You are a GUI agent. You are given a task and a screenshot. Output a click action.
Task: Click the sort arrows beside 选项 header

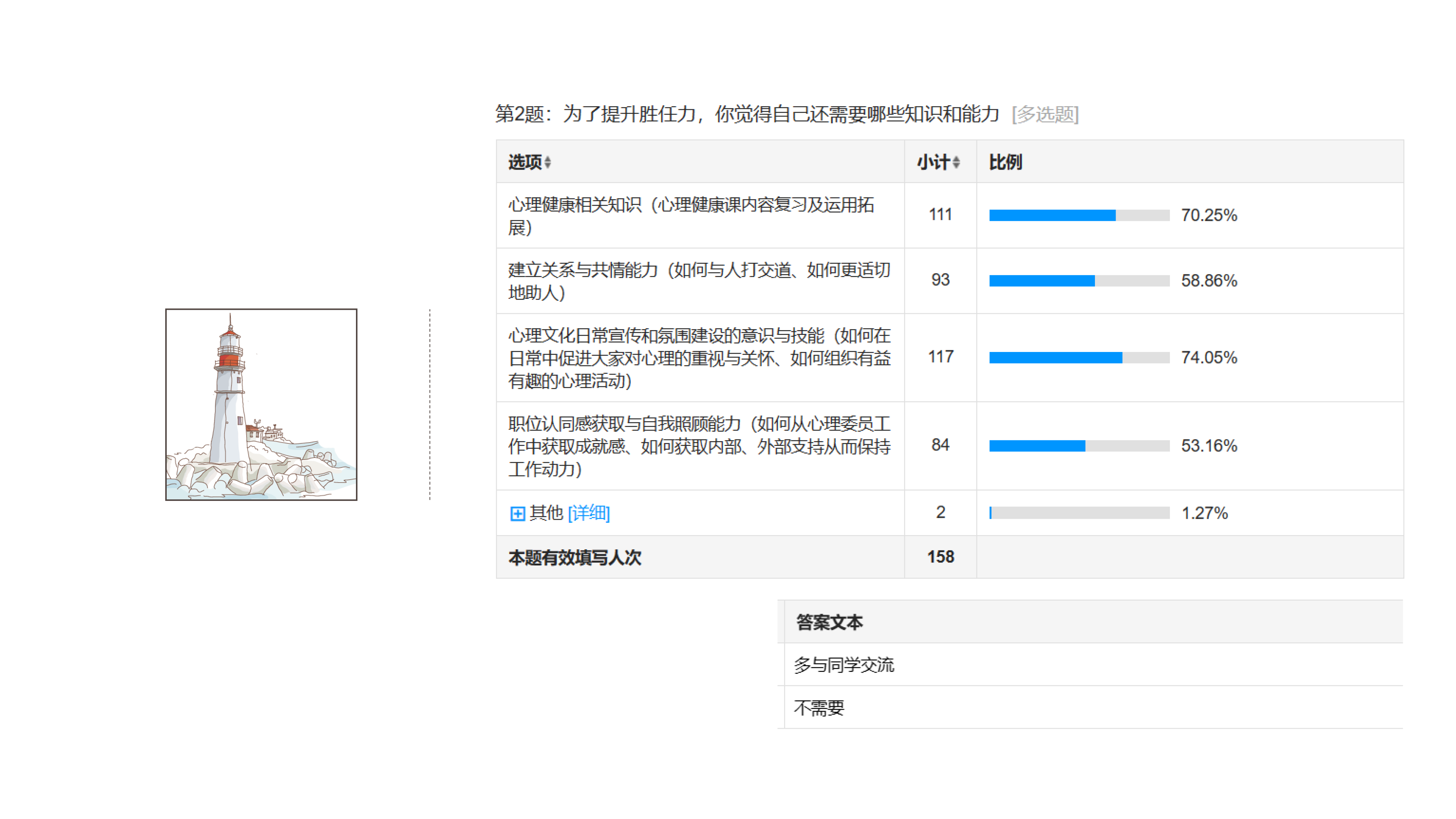tap(547, 163)
